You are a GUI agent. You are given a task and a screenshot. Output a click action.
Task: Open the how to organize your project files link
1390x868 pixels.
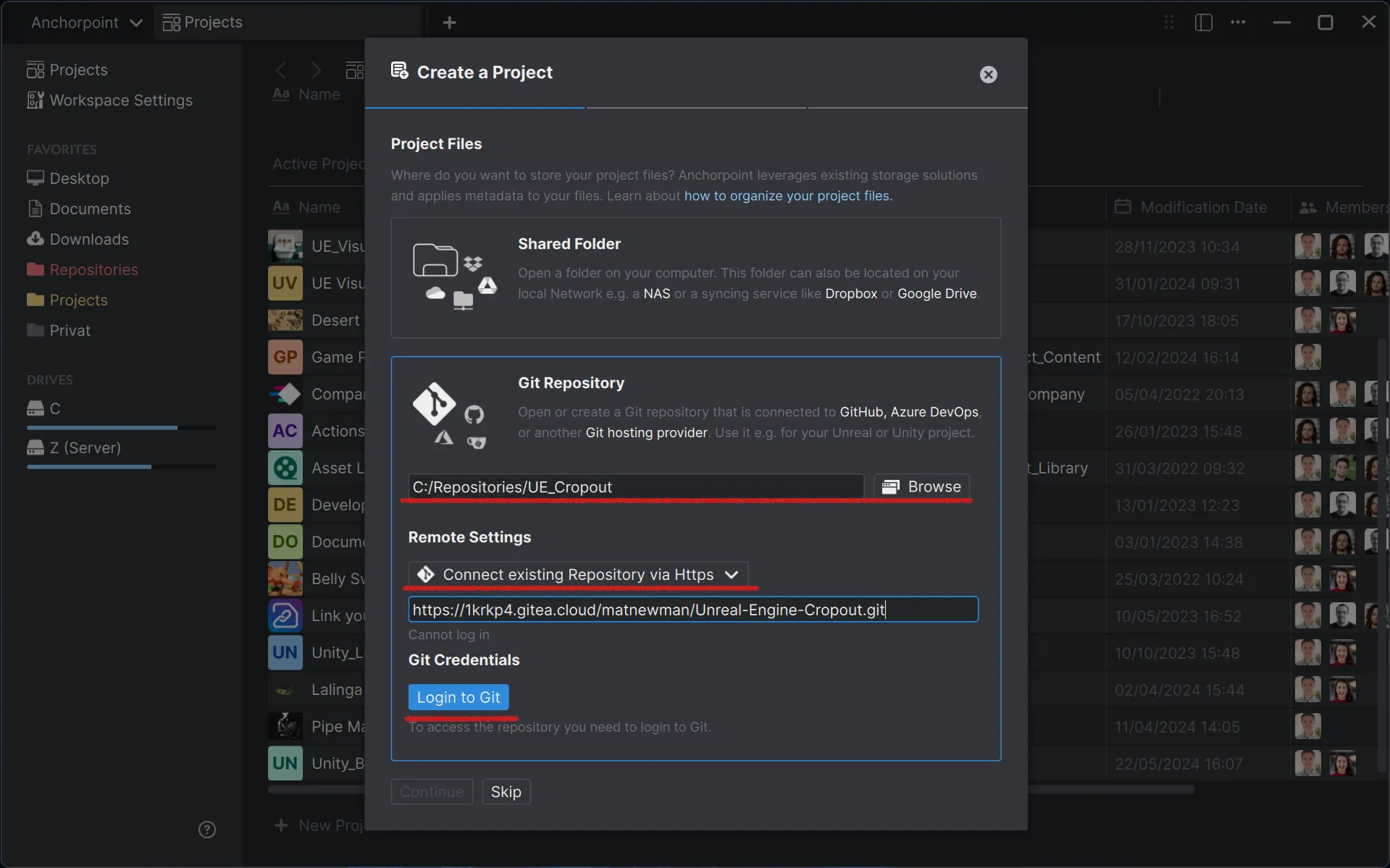click(x=787, y=195)
